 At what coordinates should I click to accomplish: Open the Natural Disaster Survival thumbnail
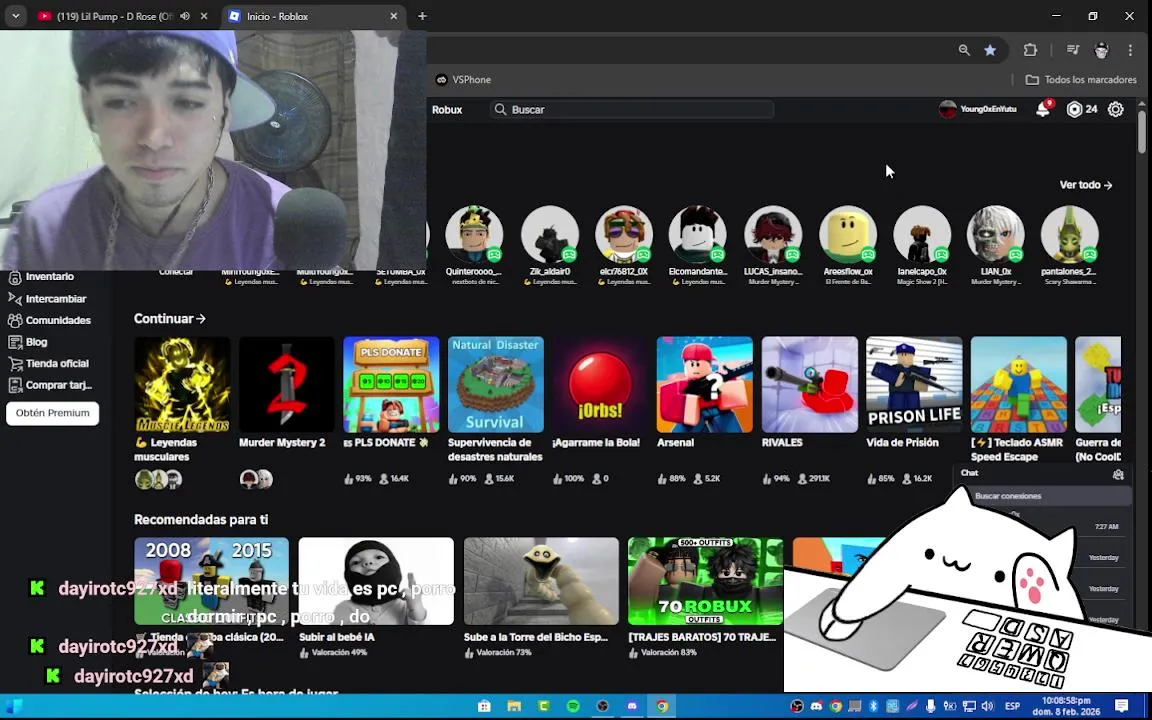496,384
